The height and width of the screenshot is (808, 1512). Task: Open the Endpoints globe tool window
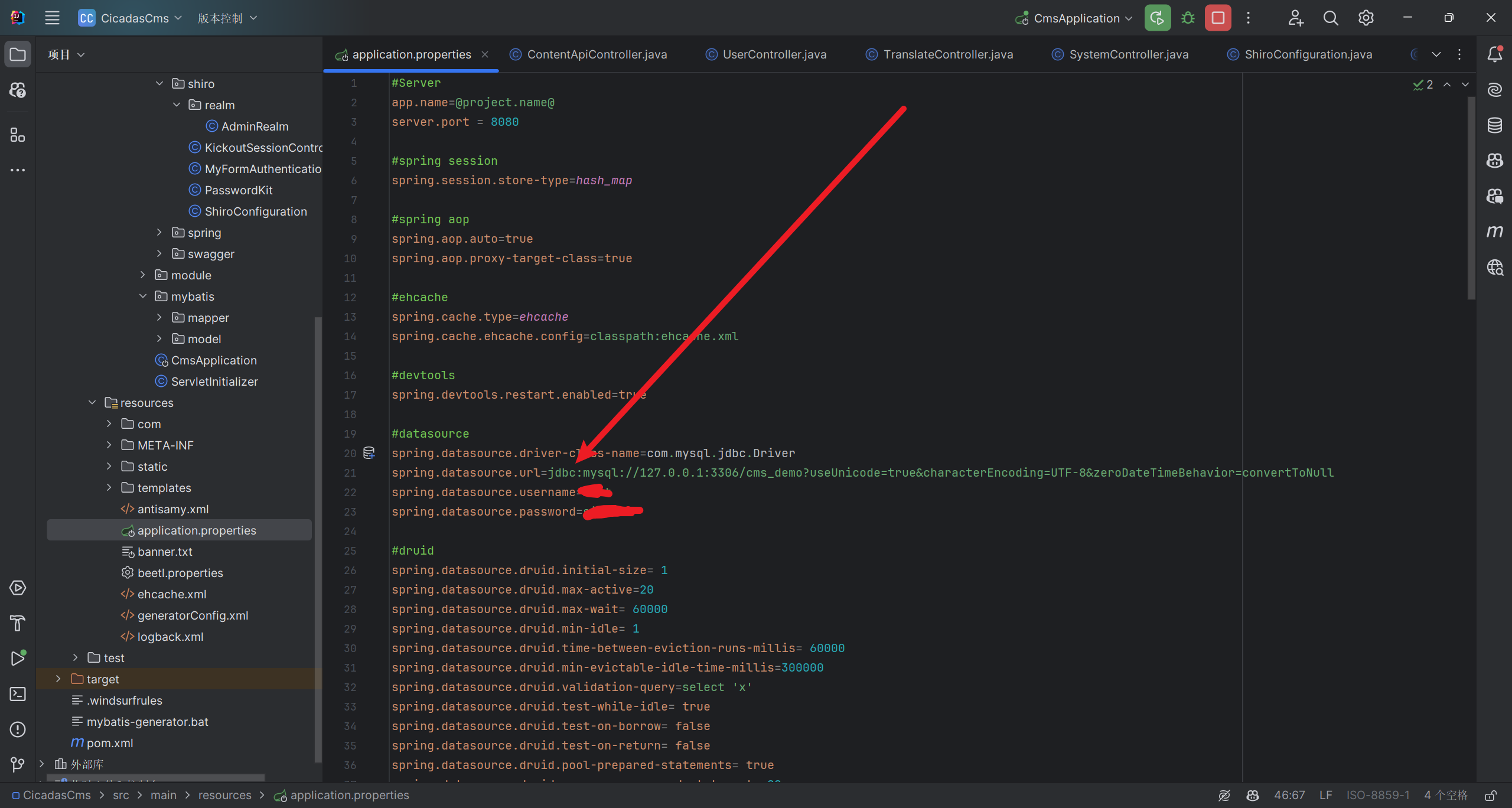click(1494, 267)
